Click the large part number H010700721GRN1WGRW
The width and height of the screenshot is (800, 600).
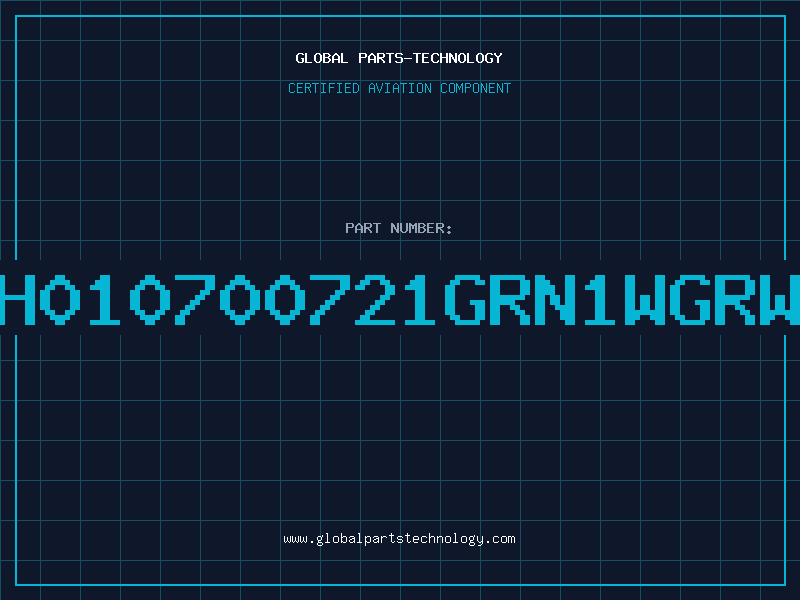point(400,299)
